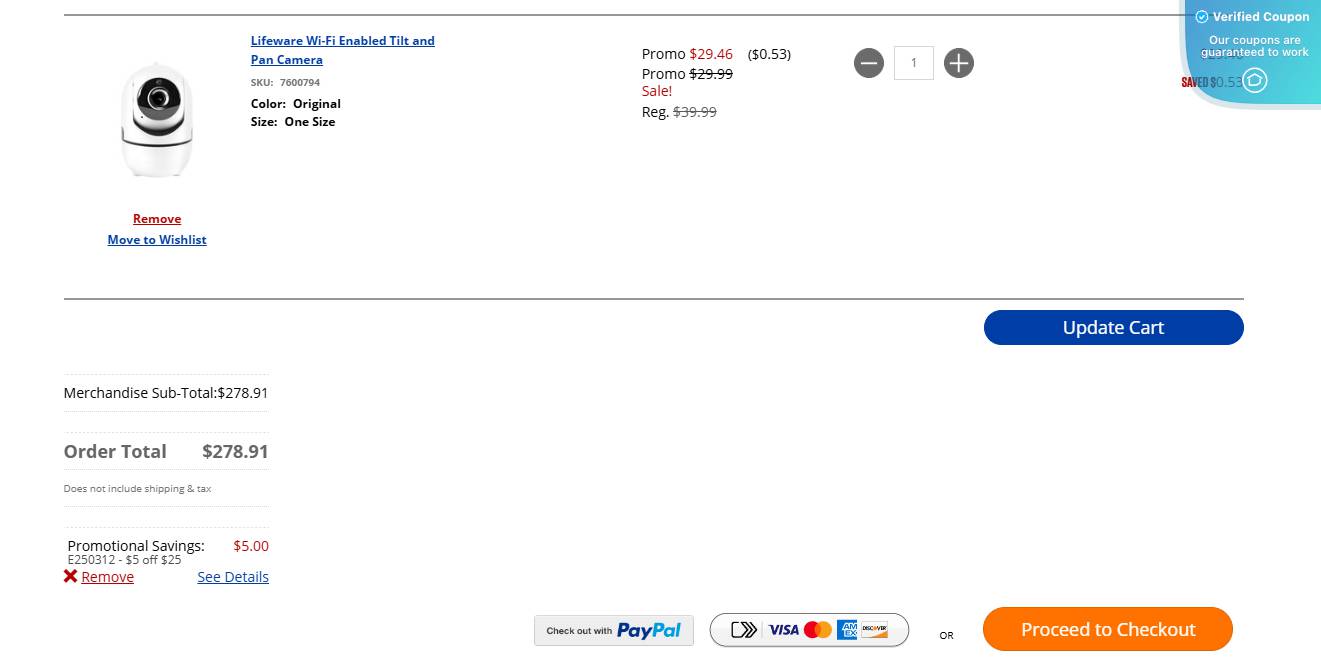Proceed to Checkout

coord(1108,629)
